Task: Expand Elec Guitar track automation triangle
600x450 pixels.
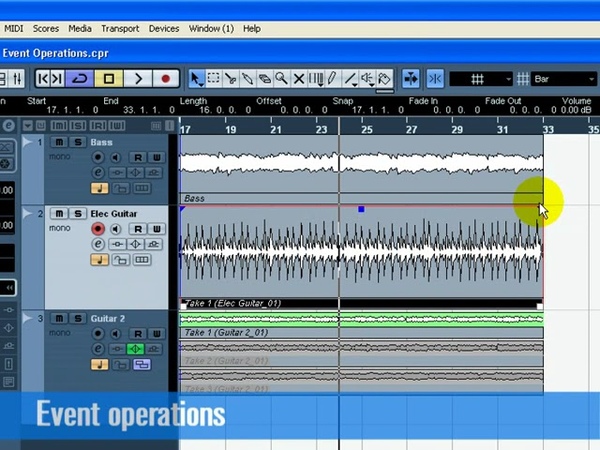Action: click(x=27, y=214)
